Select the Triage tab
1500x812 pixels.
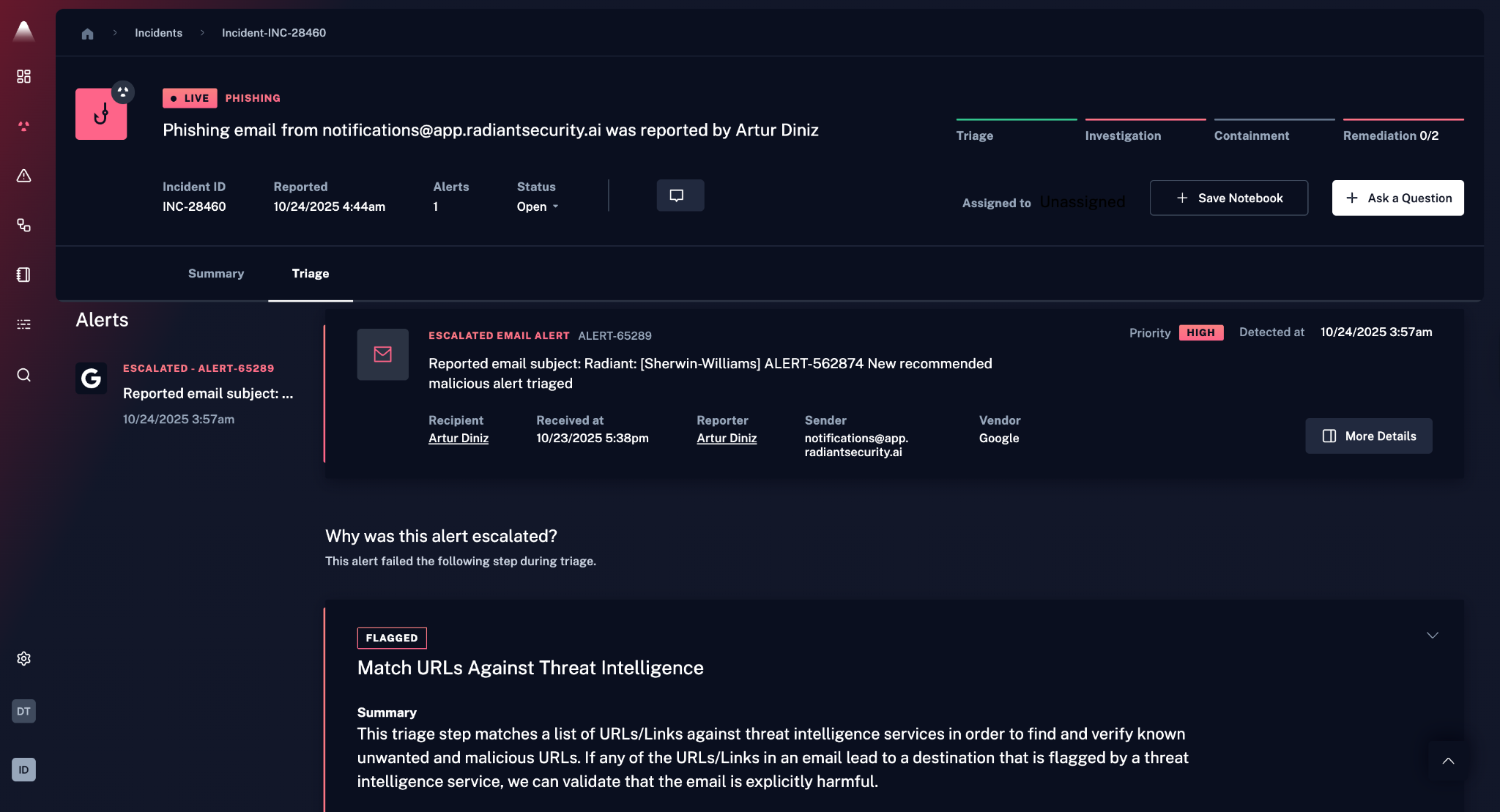coord(311,273)
